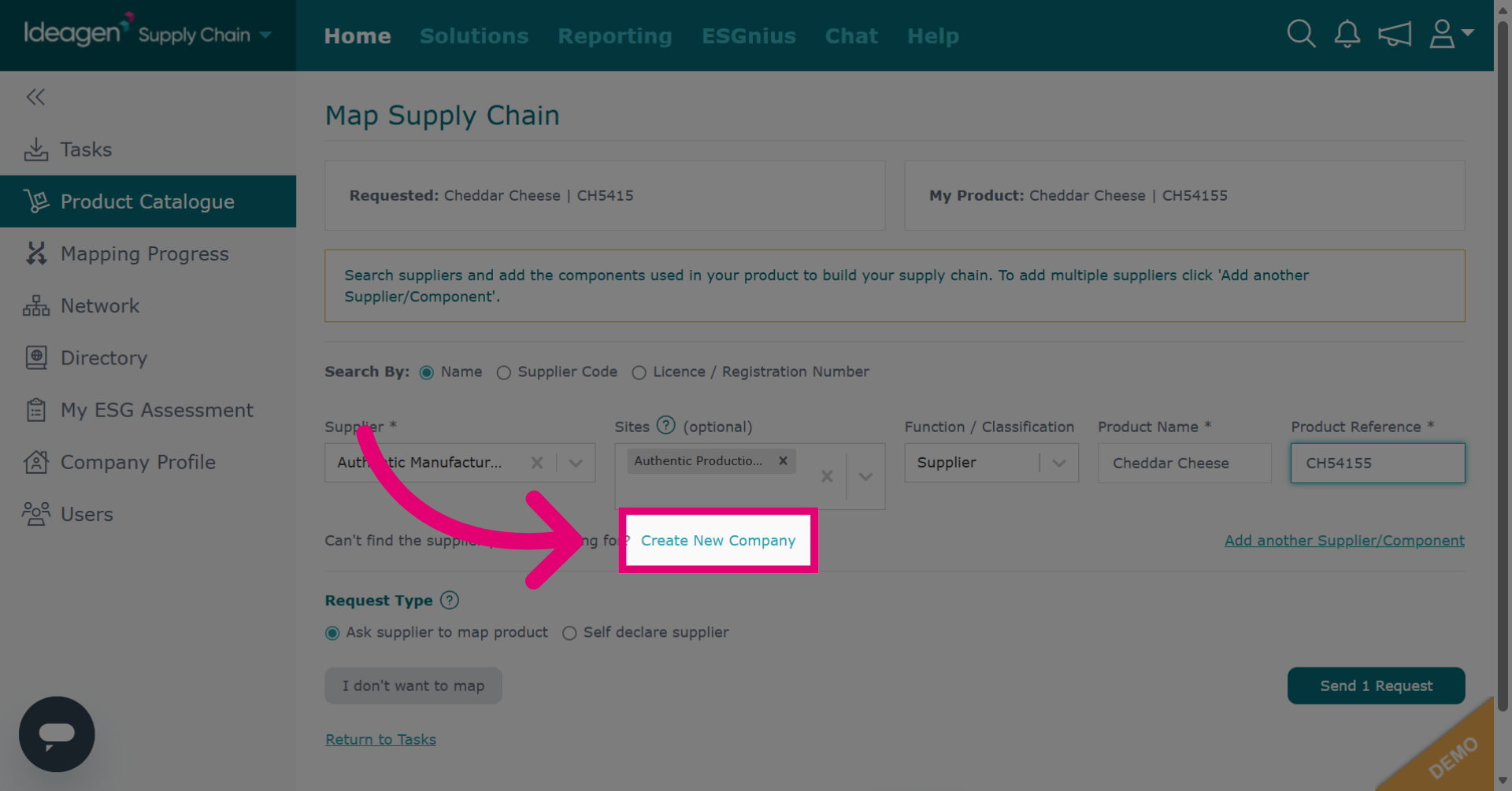Open the user account menu icon

click(x=1451, y=34)
